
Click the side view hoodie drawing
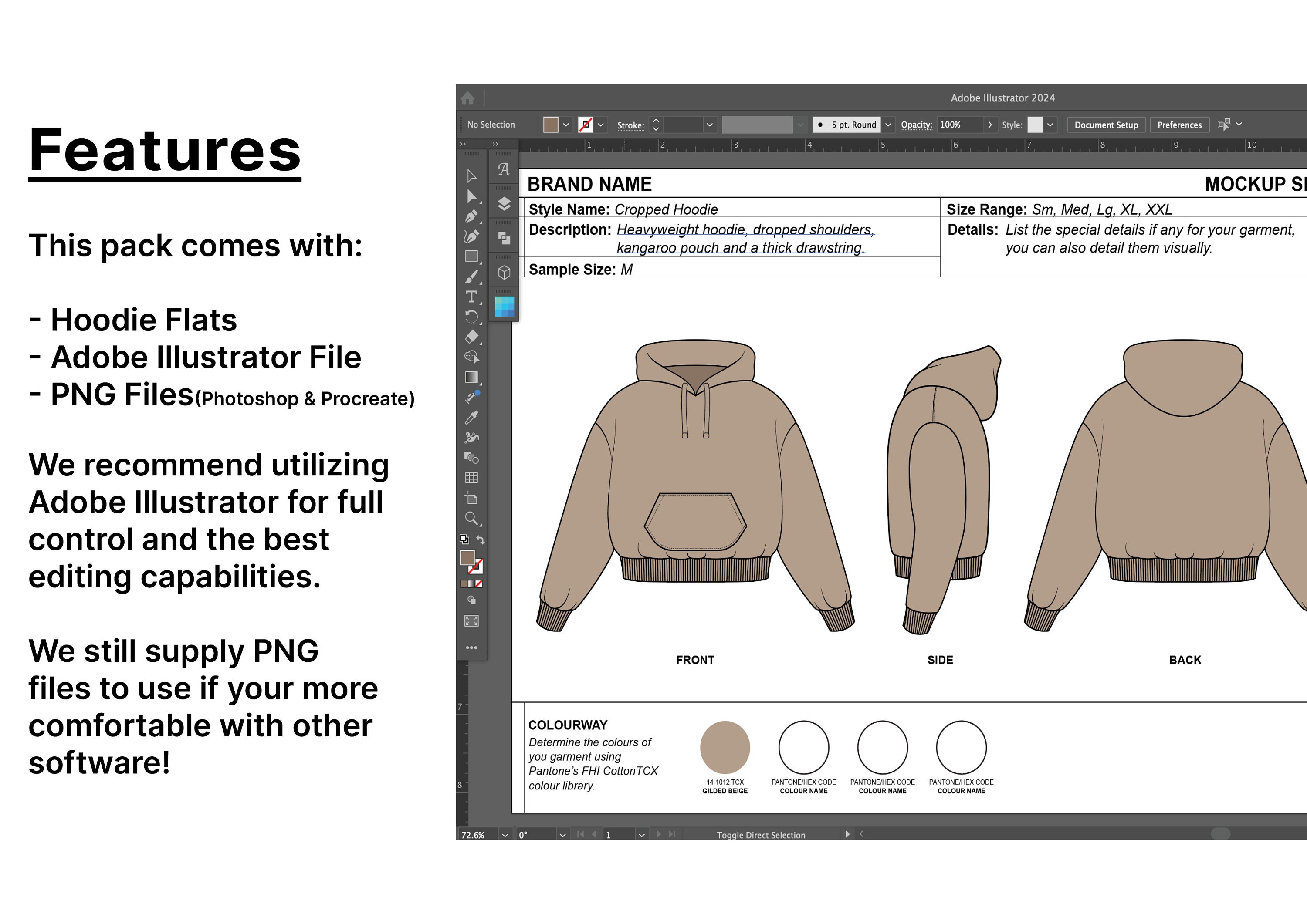pyautogui.click(x=943, y=489)
